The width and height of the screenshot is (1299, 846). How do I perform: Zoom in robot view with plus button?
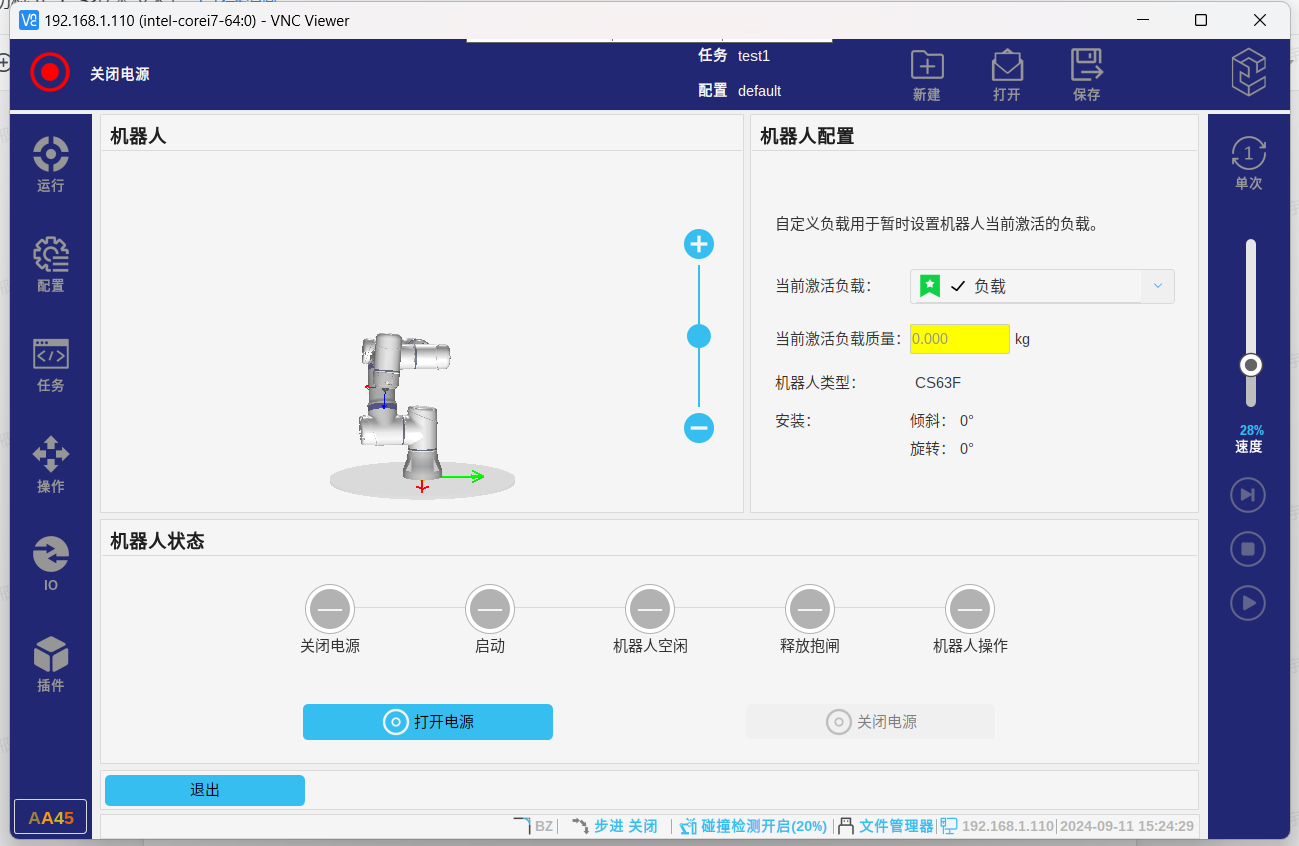click(x=699, y=244)
